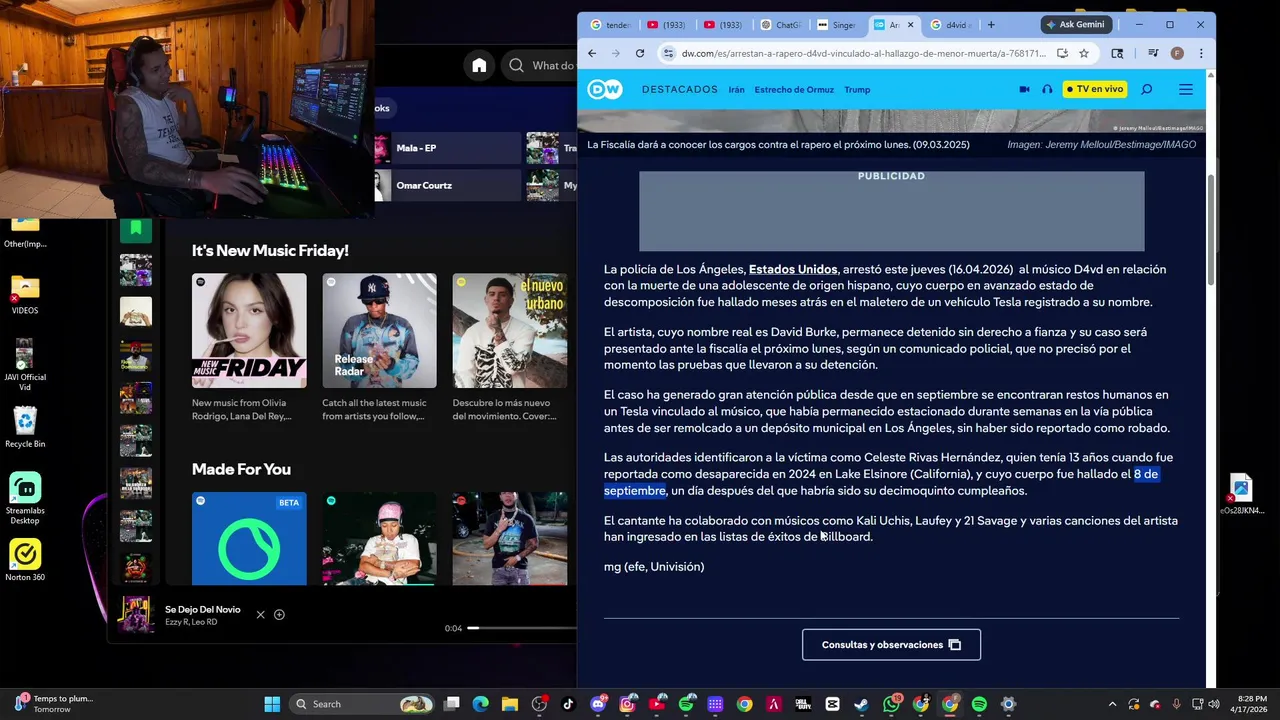
Task: Click Chrome forward navigation arrow
Action: [615, 53]
